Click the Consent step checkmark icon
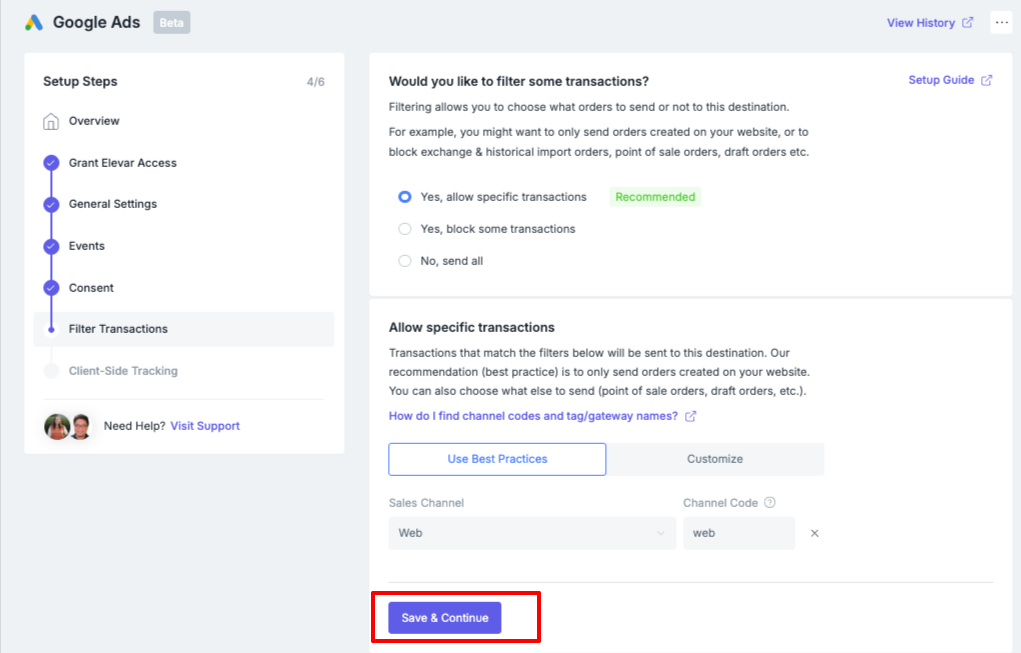 (51, 288)
